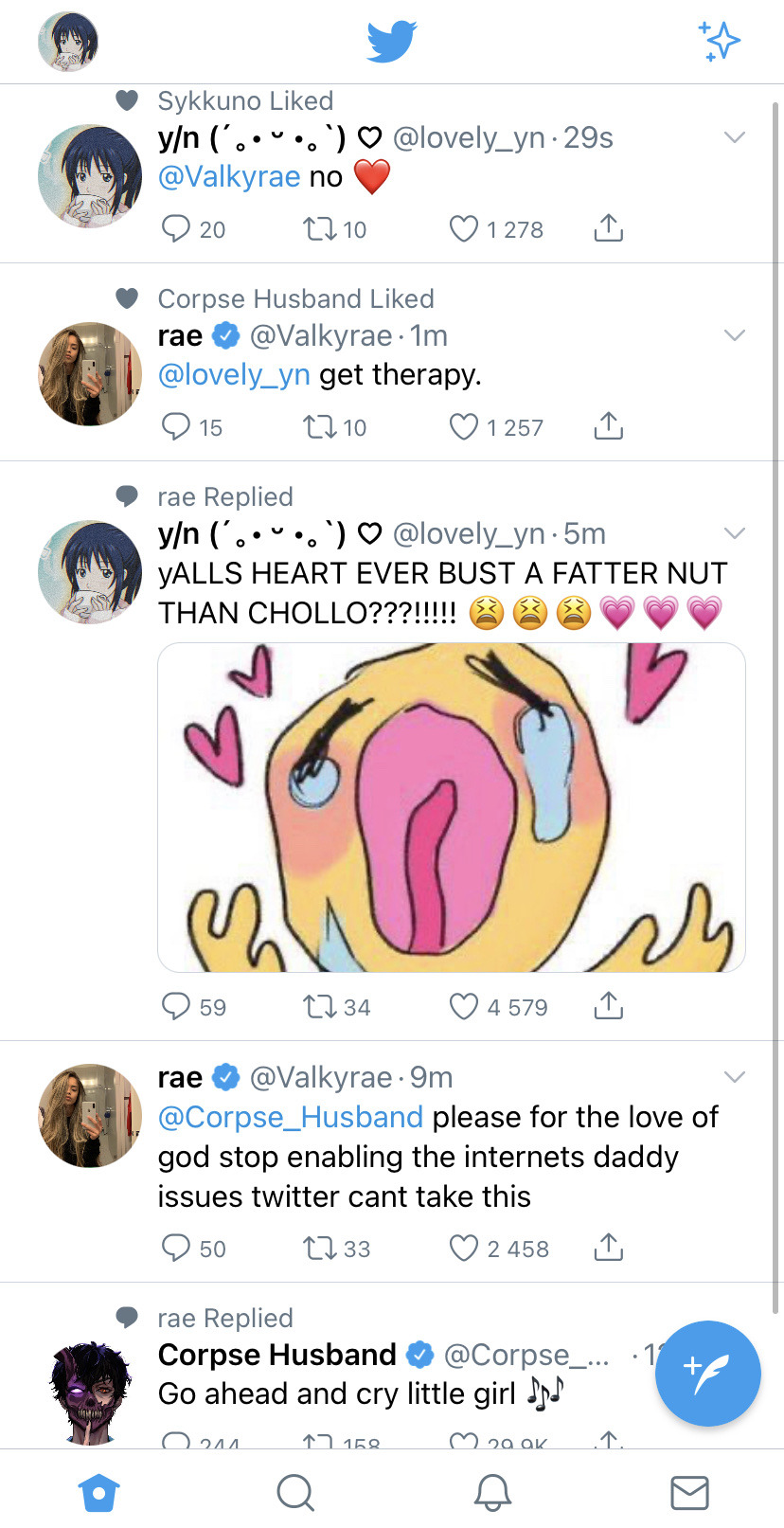
Task: Reply to the '@Valkyrae no' tweet
Action: [176, 229]
